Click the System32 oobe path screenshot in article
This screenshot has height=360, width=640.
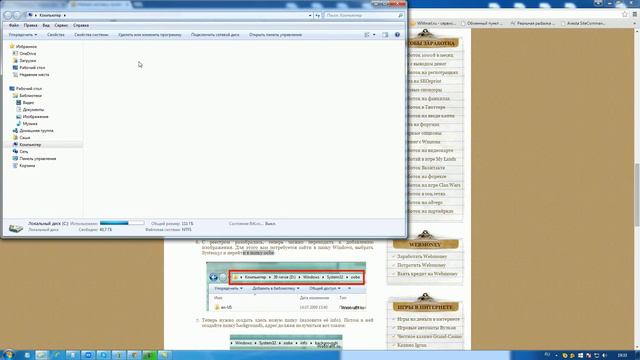pyautogui.click(x=286, y=287)
